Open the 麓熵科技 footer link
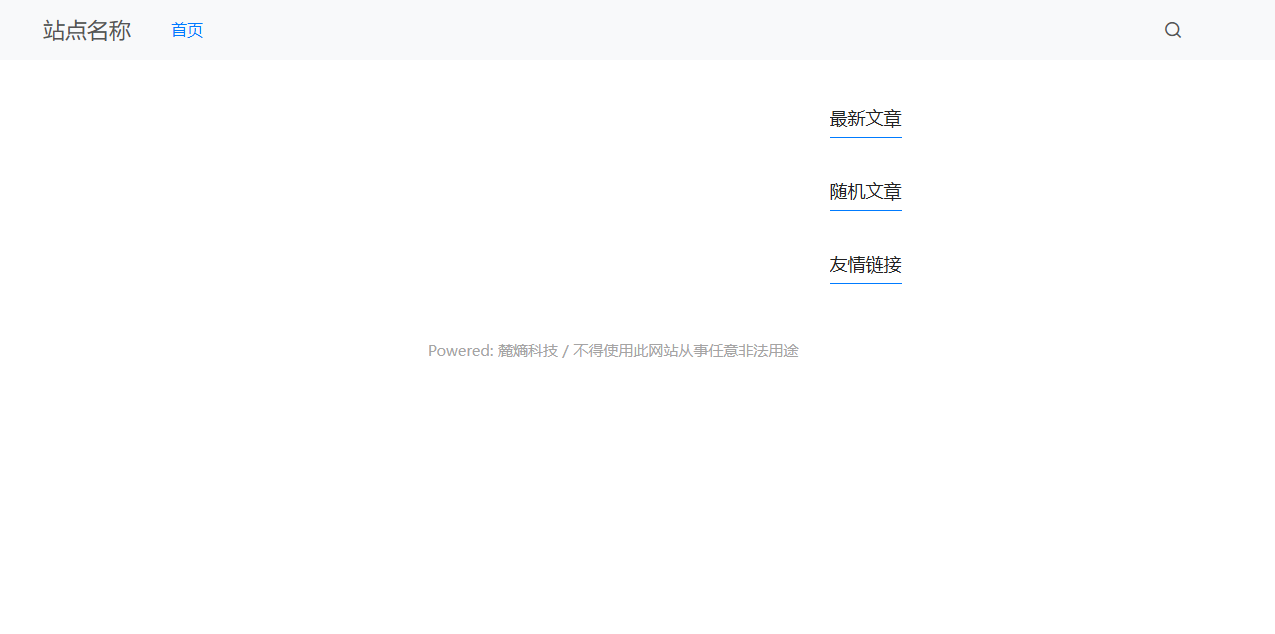Screen dimensions: 1275x634 pyautogui.click(x=527, y=350)
